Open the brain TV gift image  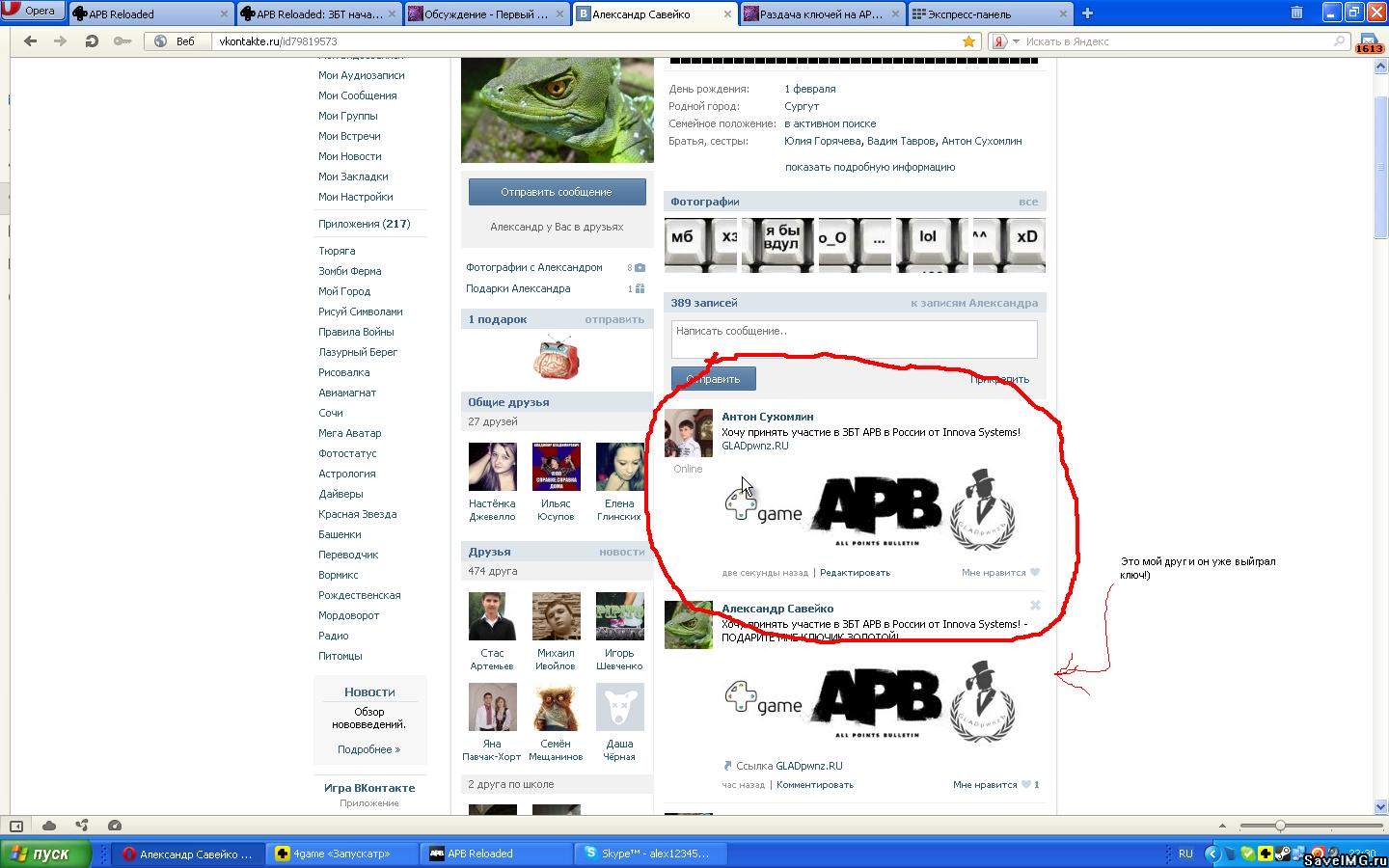click(557, 357)
